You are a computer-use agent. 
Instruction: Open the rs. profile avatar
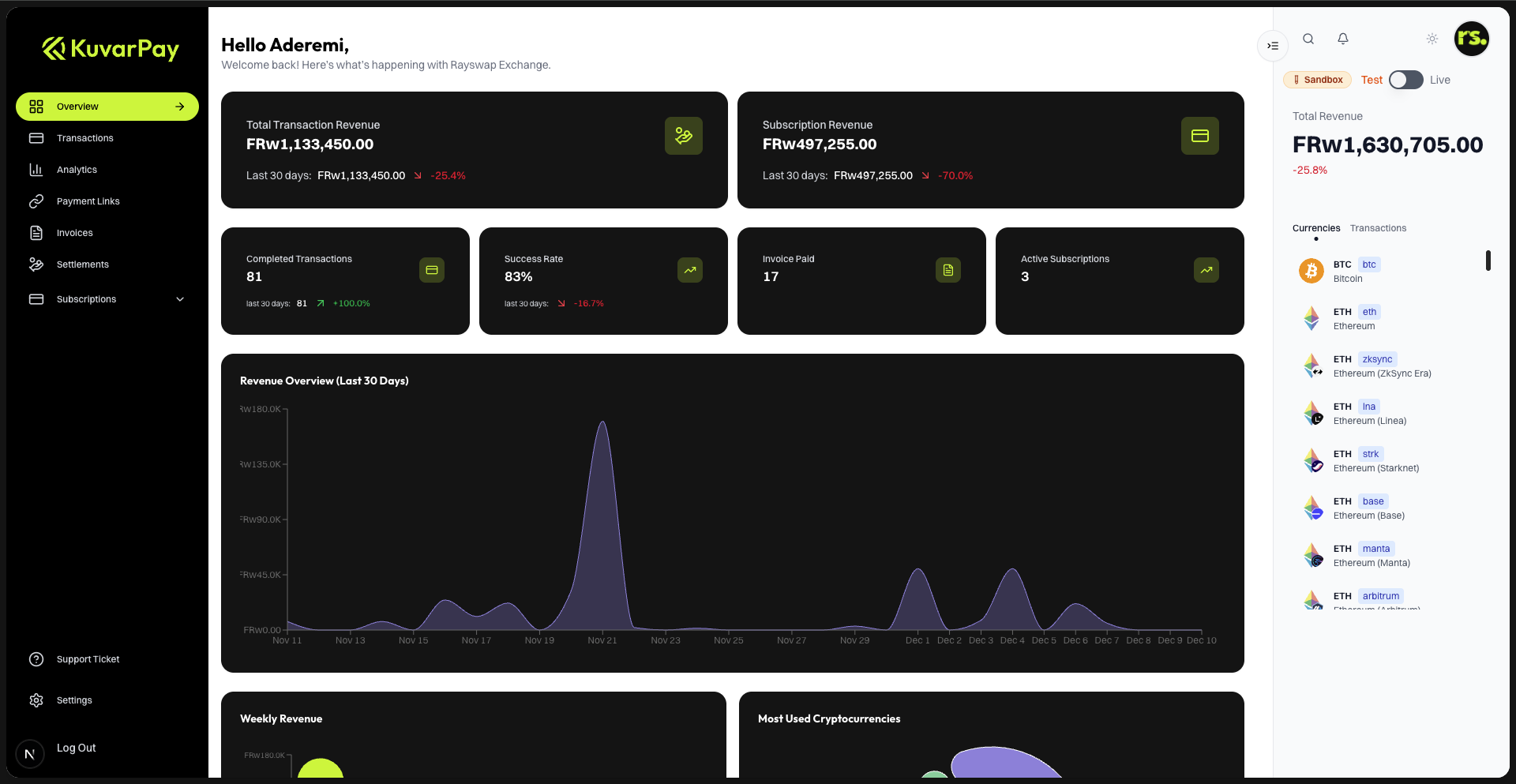pyautogui.click(x=1472, y=39)
